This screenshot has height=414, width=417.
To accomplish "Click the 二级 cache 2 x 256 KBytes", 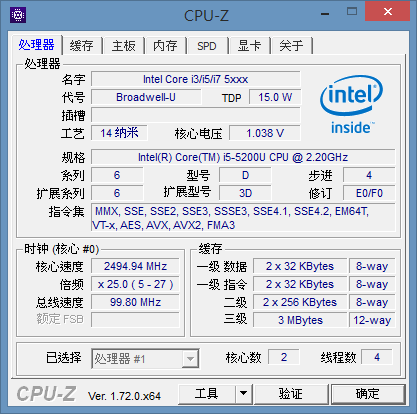I will tap(300, 302).
